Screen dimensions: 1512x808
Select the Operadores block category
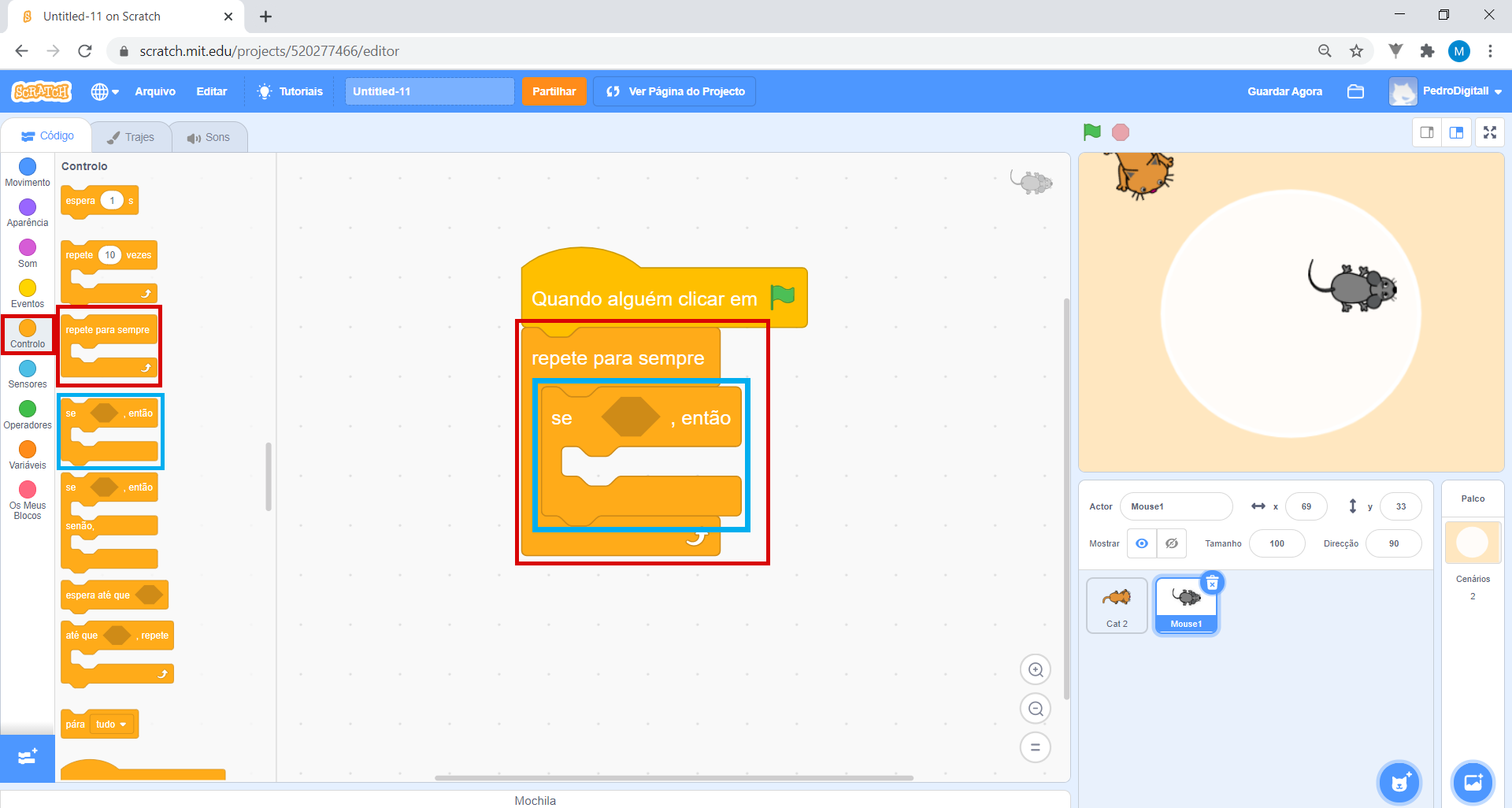(x=28, y=415)
